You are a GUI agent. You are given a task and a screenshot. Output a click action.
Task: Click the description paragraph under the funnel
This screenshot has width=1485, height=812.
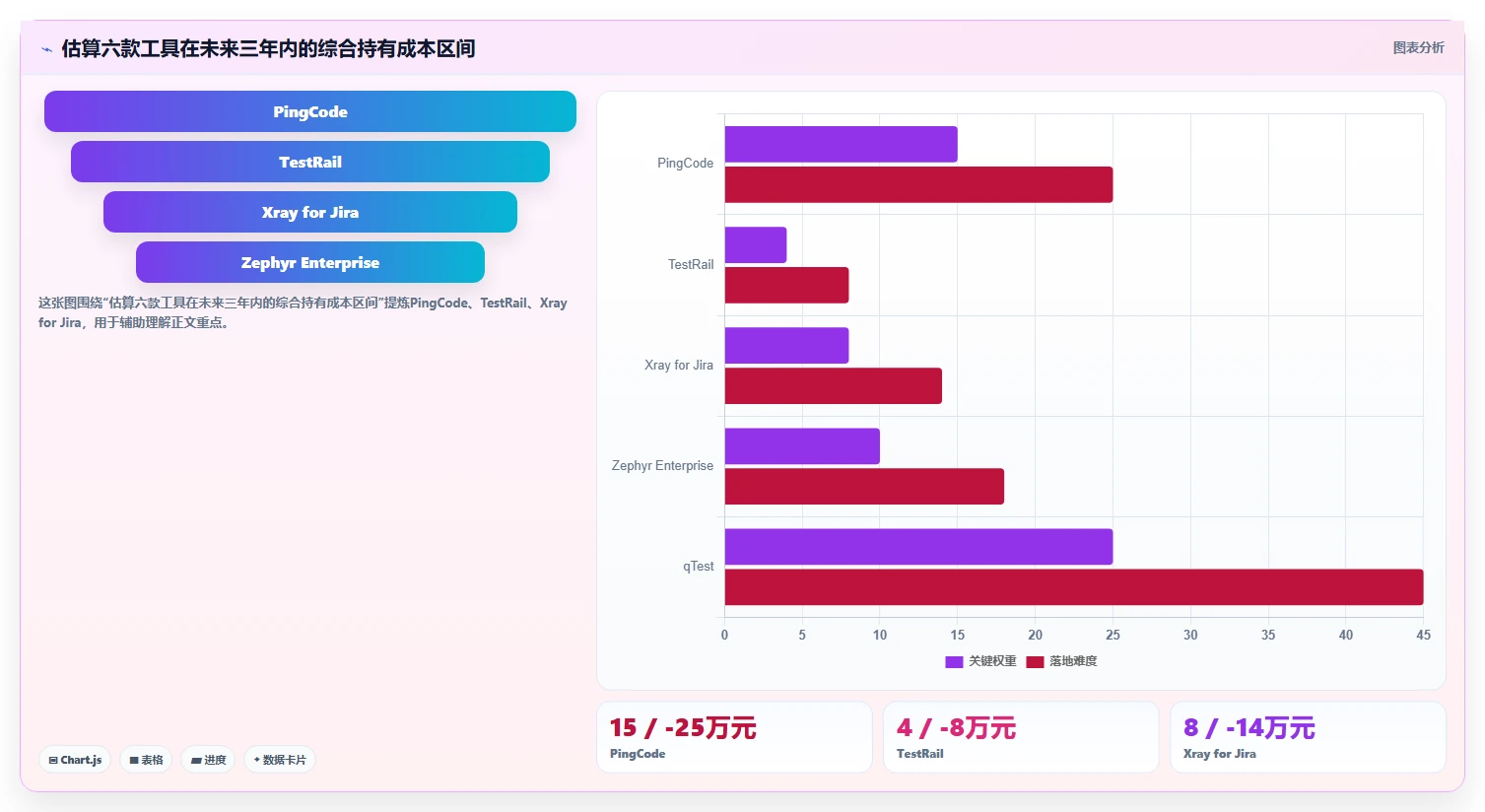[303, 312]
